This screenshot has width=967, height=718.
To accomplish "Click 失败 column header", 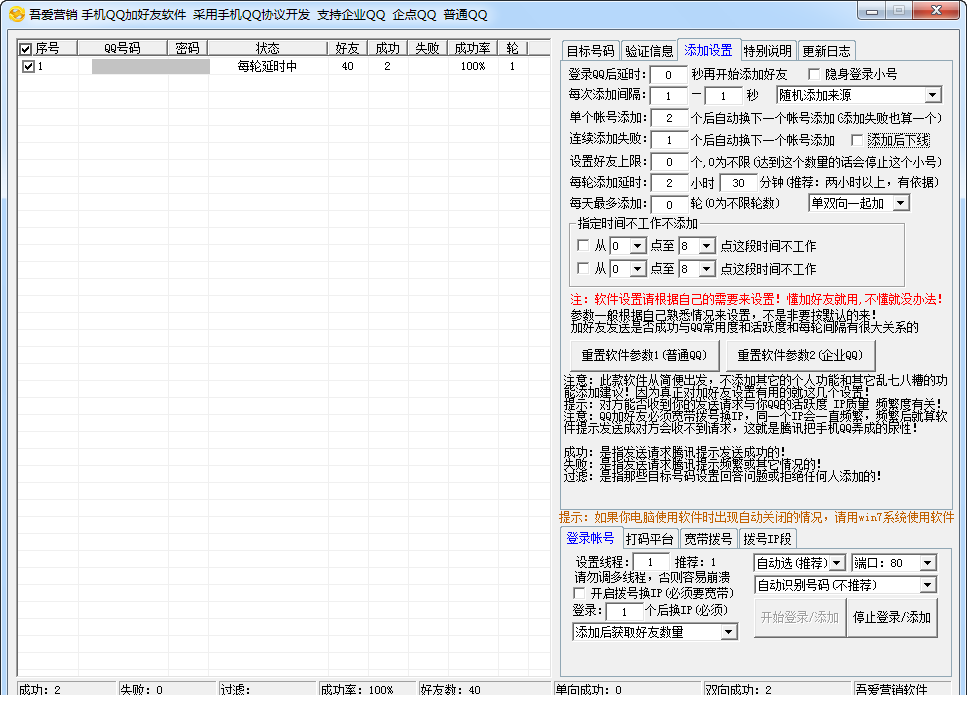I will [x=427, y=48].
